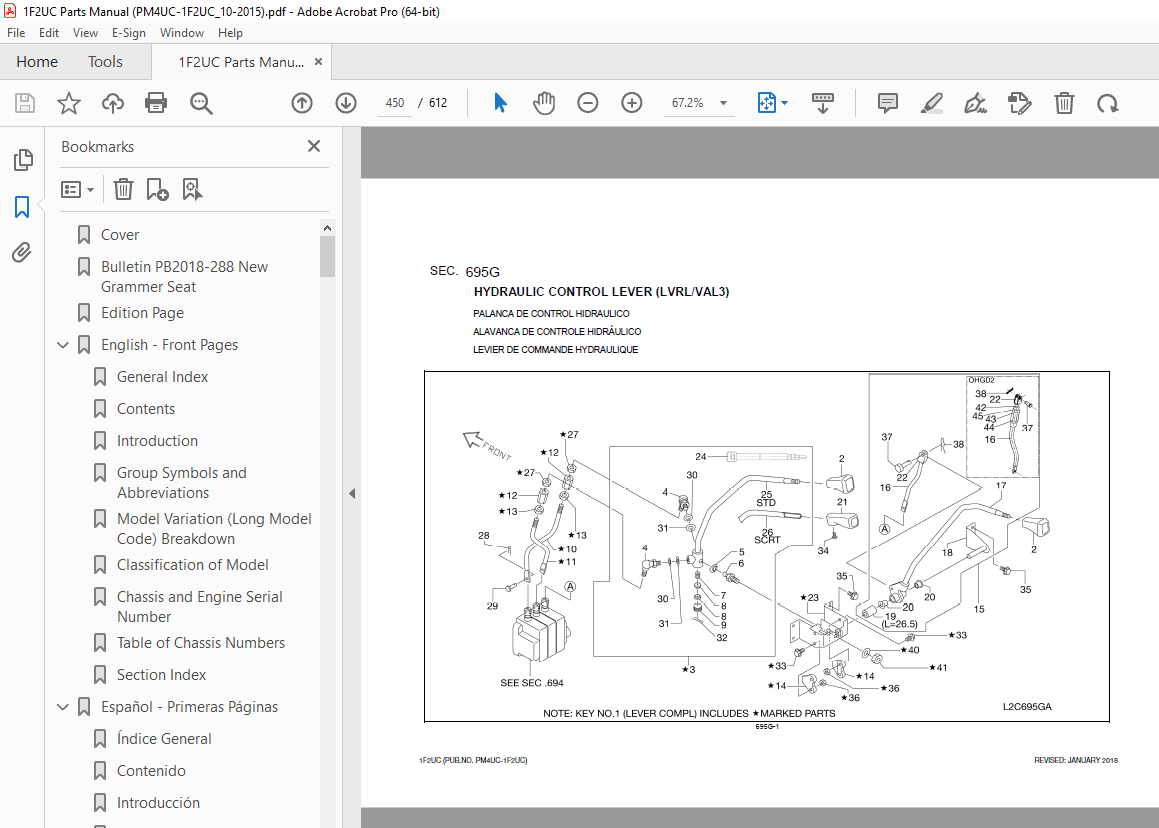Screen dimensions: 1159x828
Task: Delete the selected bookmark trash icon
Action: point(123,189)
